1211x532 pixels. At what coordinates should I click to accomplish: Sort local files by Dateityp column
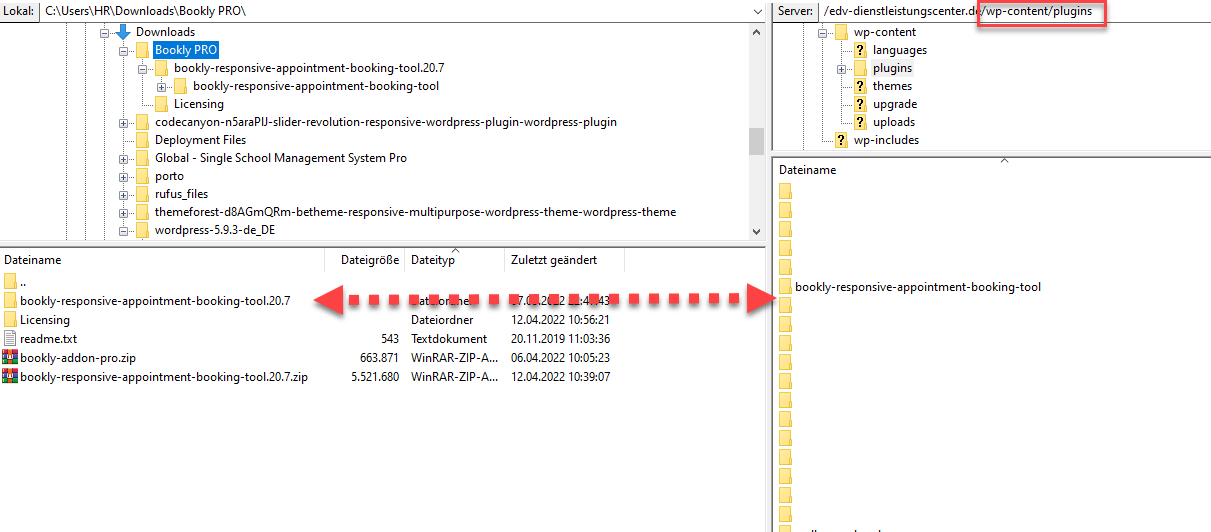454,260
